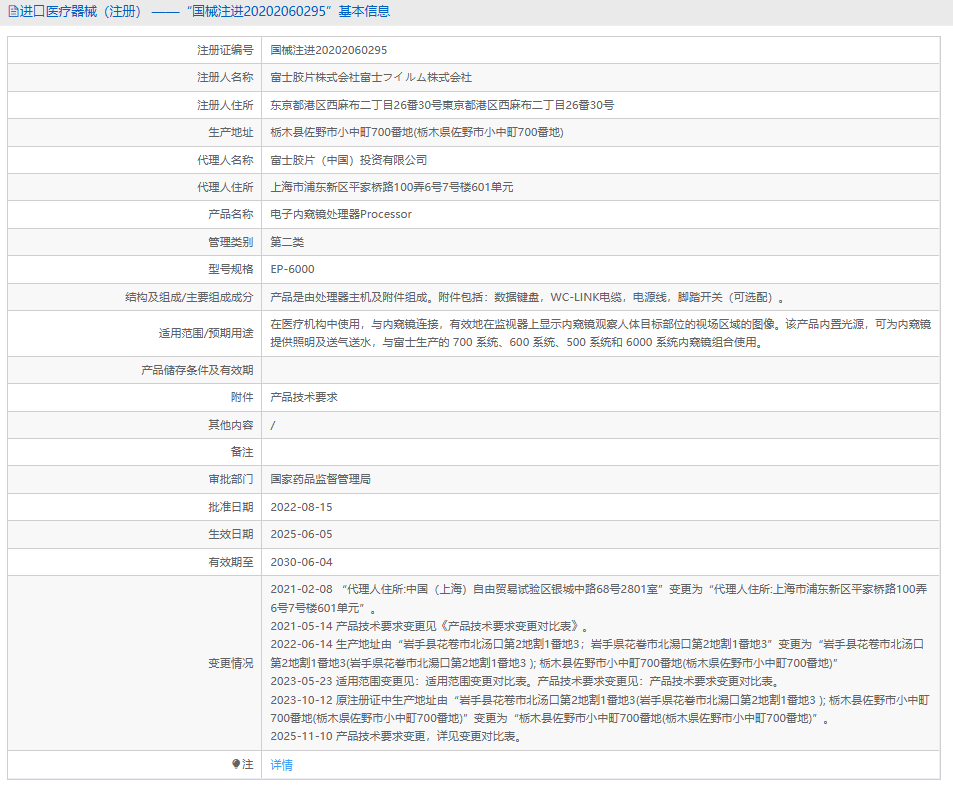Select product name 电子内窥镜处理器Processor

pos(341,214)
